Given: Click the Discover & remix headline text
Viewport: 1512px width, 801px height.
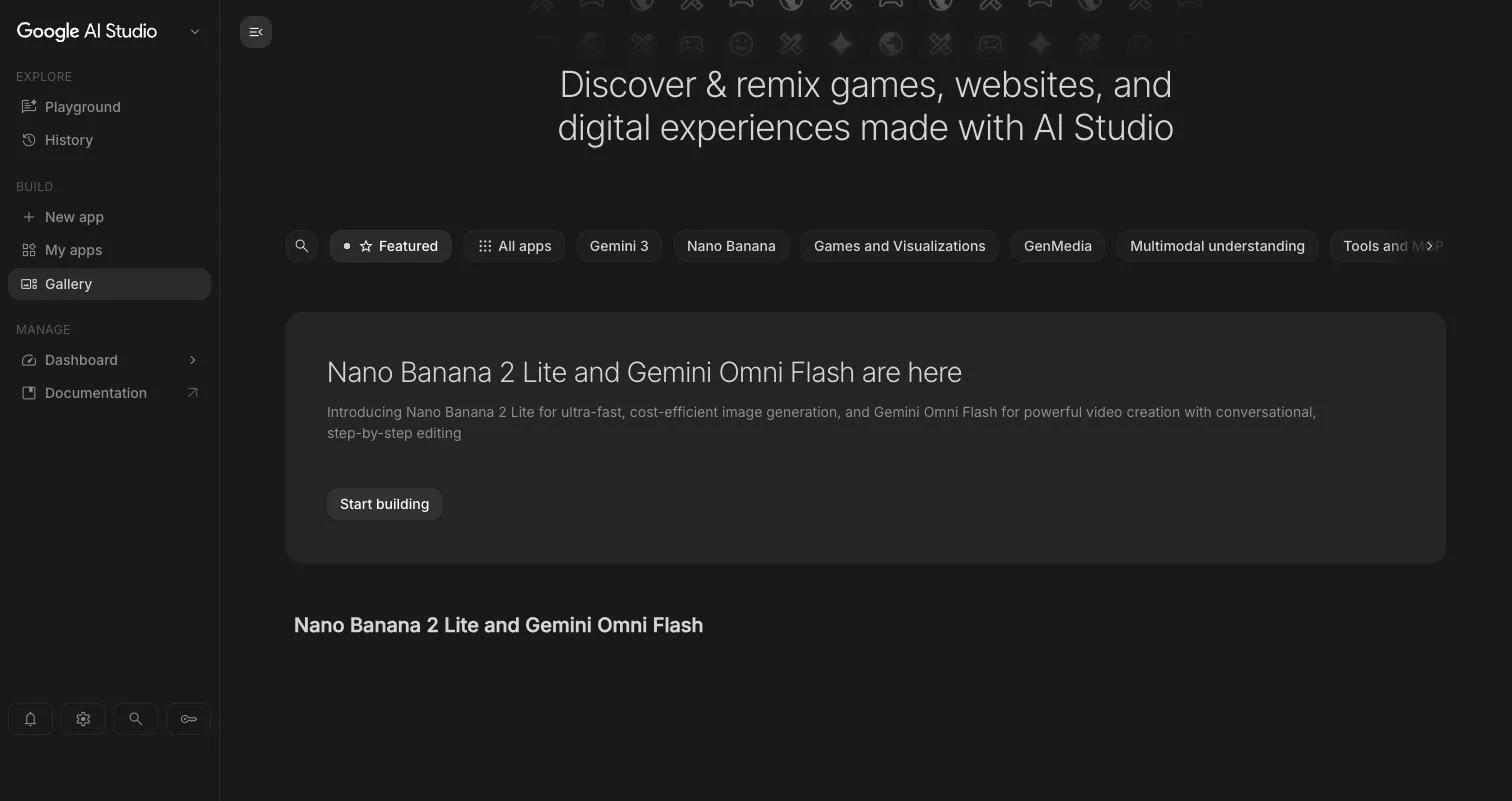Looking at the screenshot, I should pyautogui.click(x=865, y=106).
